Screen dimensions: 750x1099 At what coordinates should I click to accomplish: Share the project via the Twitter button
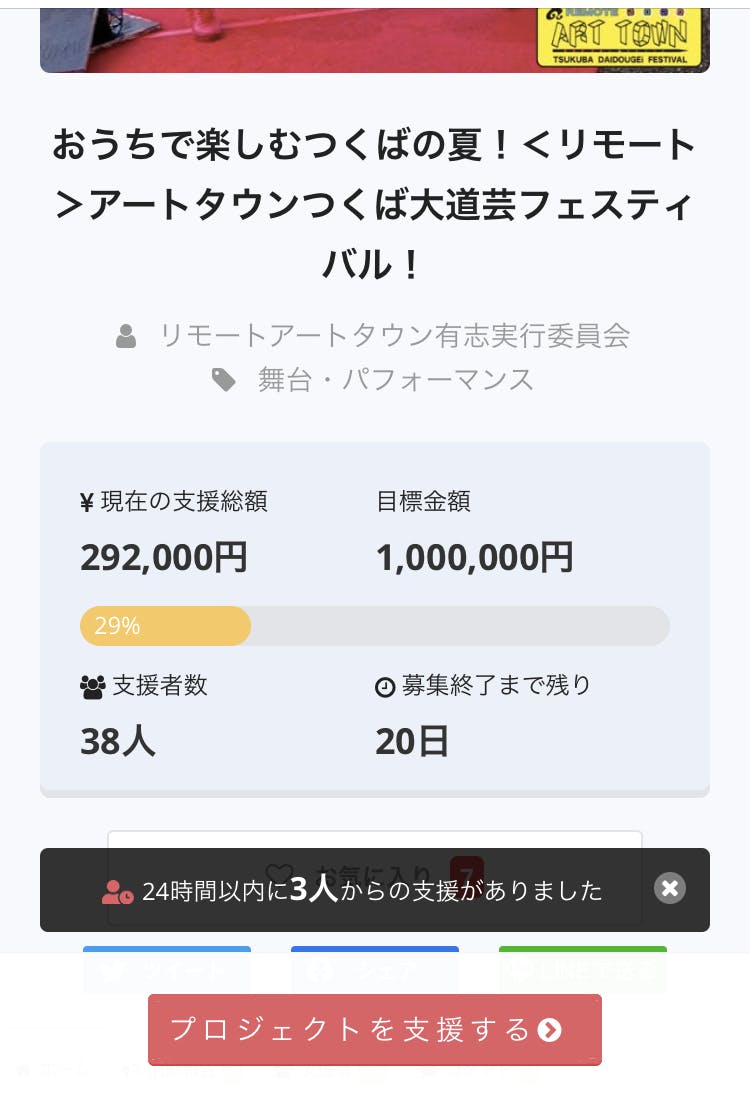[x=167, y=971]
